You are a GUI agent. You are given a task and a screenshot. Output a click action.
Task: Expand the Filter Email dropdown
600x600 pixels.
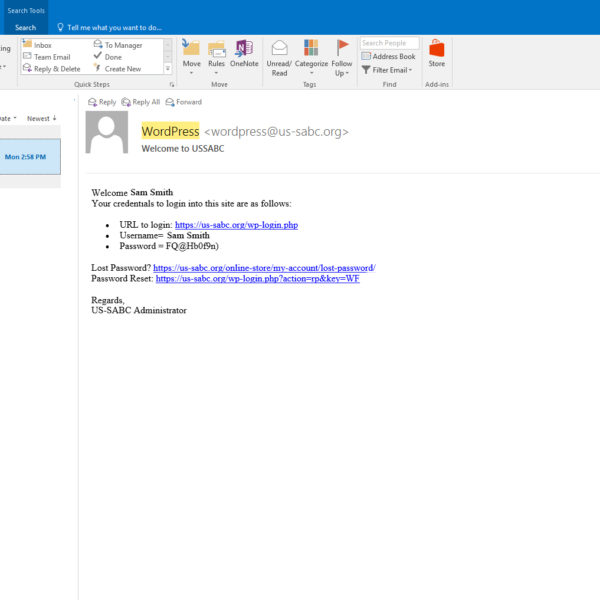pyautogui.click(x=388, y=70)
